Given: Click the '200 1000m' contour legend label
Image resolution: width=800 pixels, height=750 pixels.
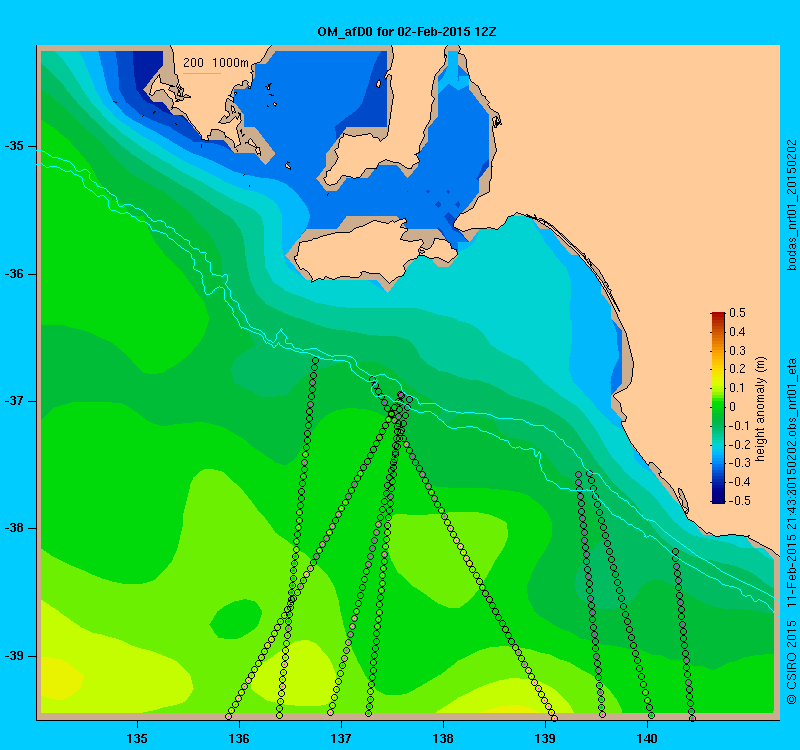Looking at the screenshot, I should [216, 63].
